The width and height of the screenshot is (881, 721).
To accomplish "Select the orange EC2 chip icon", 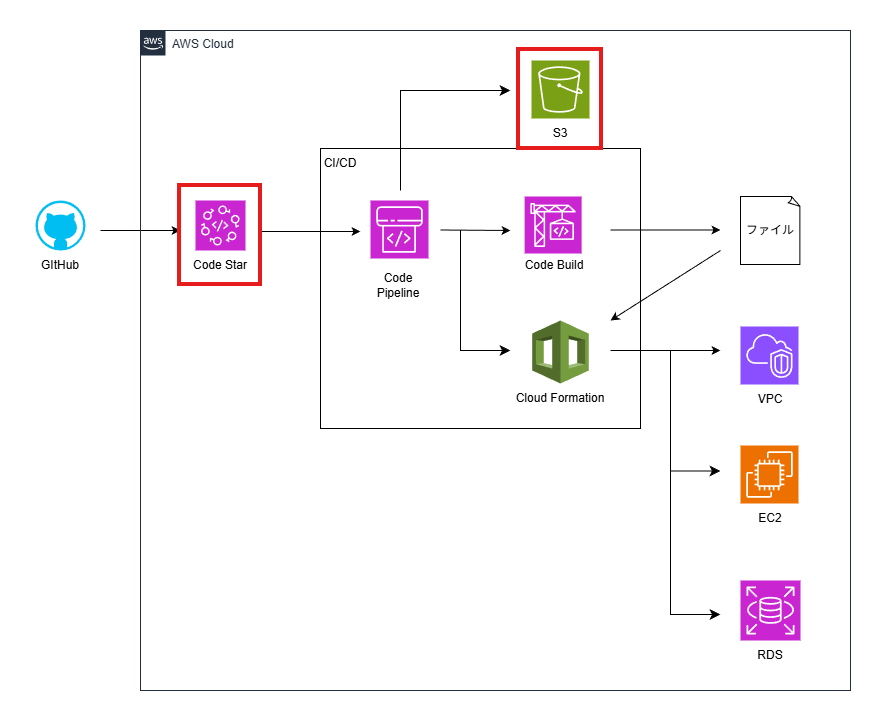I will [769, 475].
